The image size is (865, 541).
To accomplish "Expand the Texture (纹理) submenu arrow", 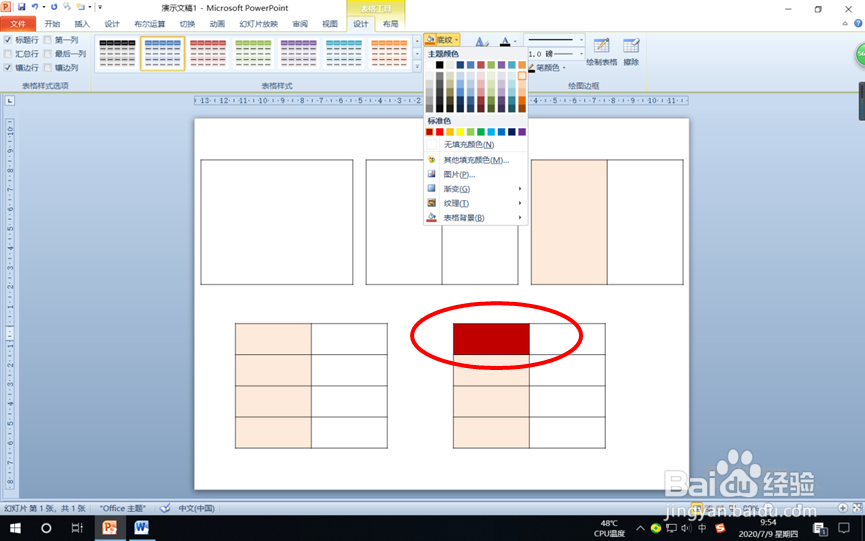I will click(x=520, y=203).
